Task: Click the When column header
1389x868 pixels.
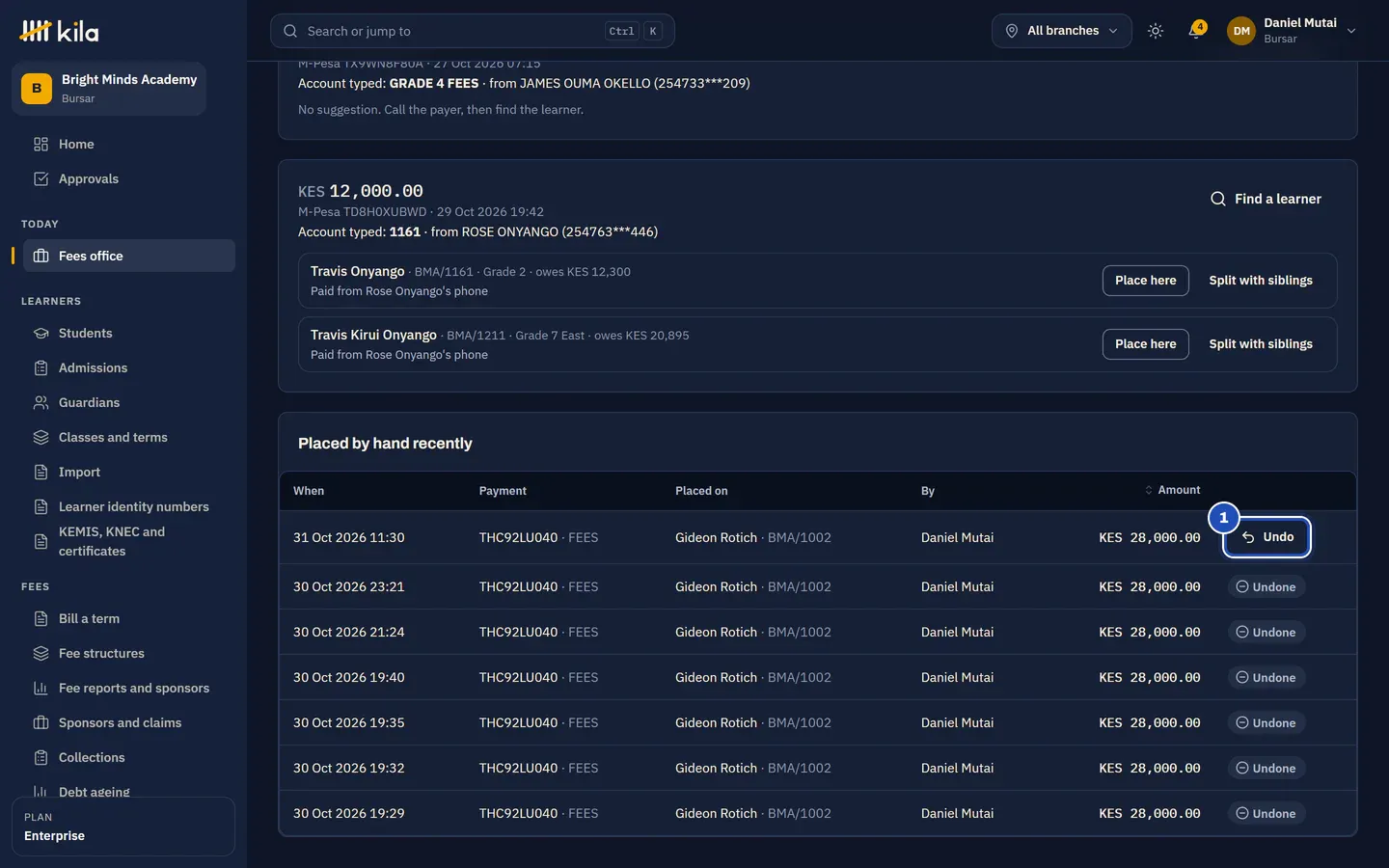Action: tap(309, 491)
